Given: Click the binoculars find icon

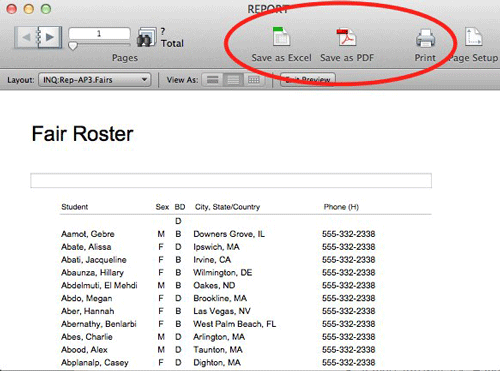Looking at the screenshot, I should point(147,37).
